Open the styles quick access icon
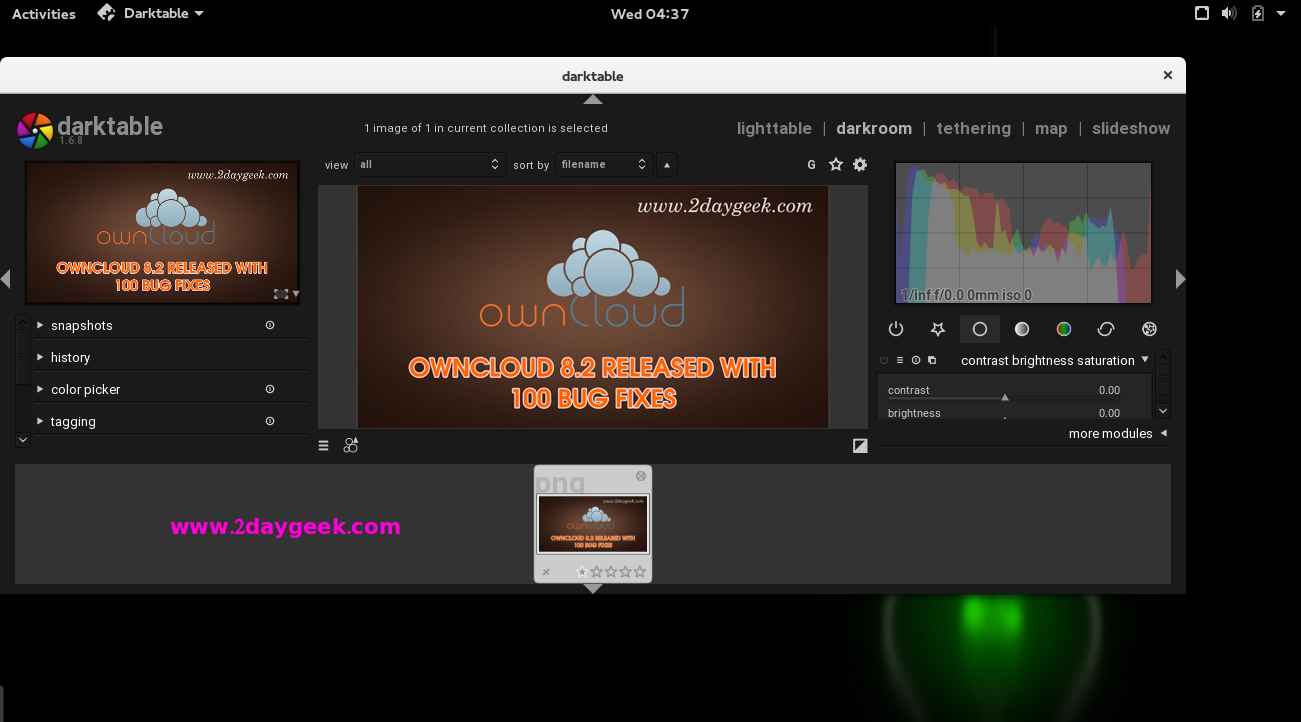The width and height of the screenshot is (1301, 722). click(351, 446)
